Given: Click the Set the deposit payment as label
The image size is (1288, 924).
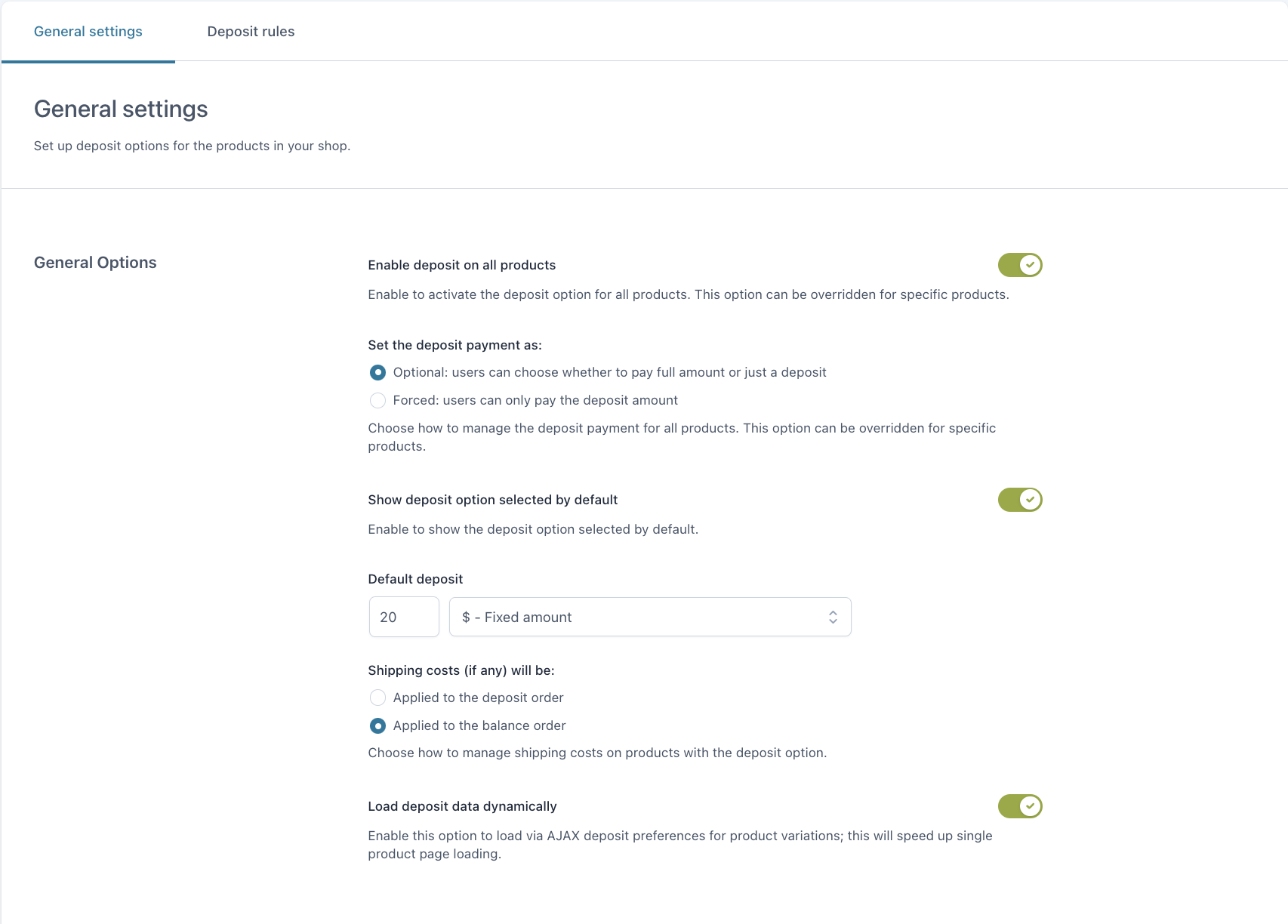Looking at the screenshot, I should tap(454, 345).
